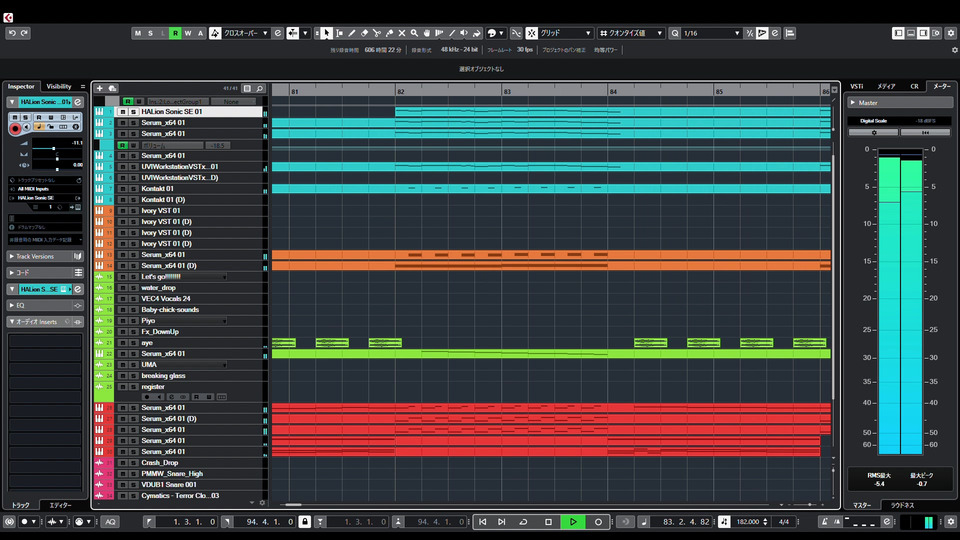The width and height of the screenshot is (960, 540).
Task: Click the tempo value 182.000 field
Action: click(x=749, y=522)
